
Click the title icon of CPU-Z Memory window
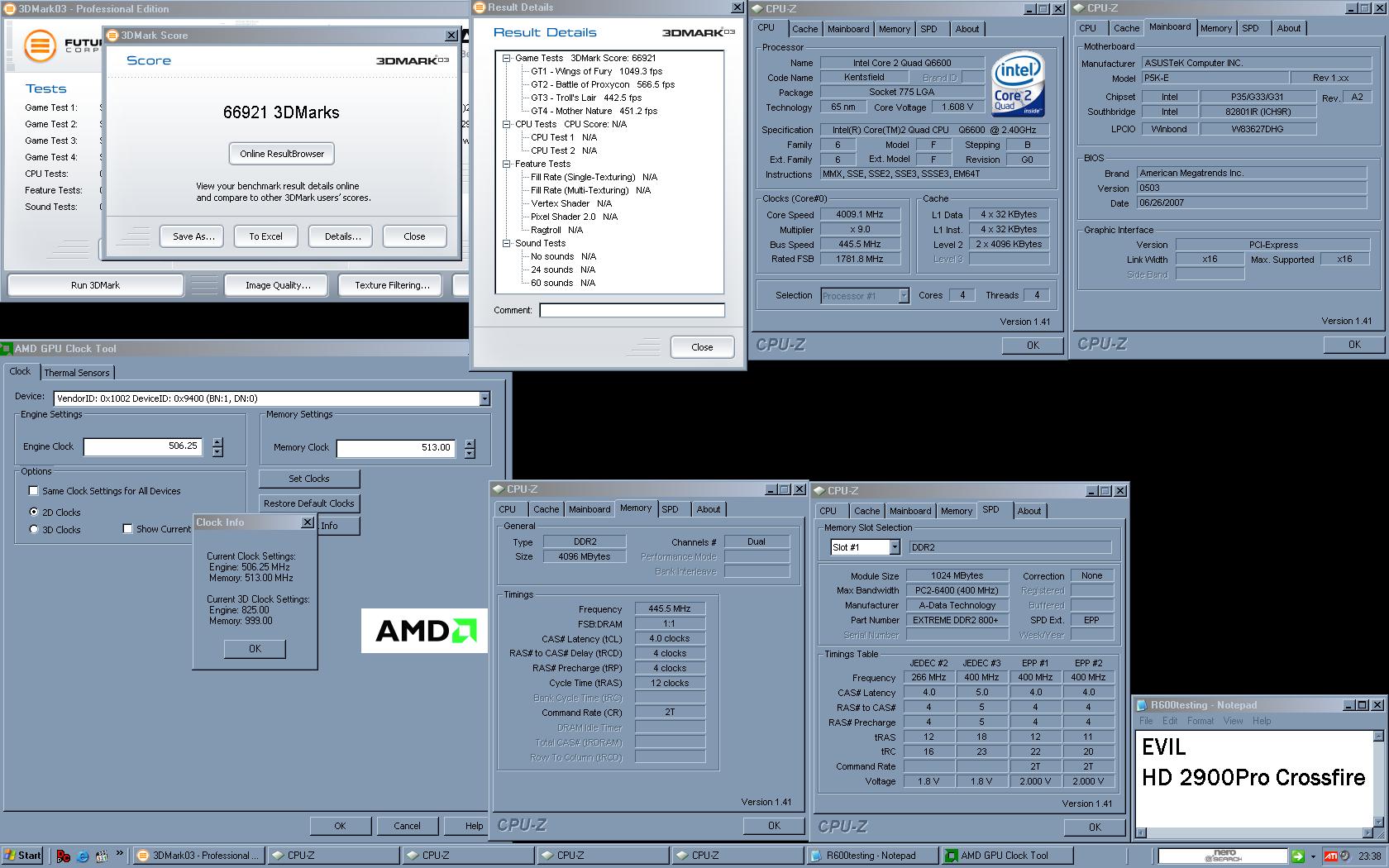coord(499,489)
